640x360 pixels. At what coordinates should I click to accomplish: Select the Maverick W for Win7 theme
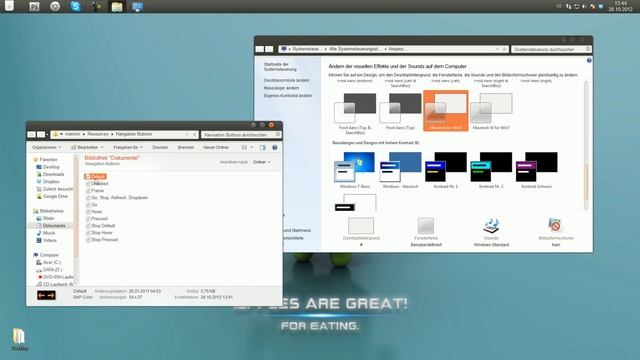491,111
